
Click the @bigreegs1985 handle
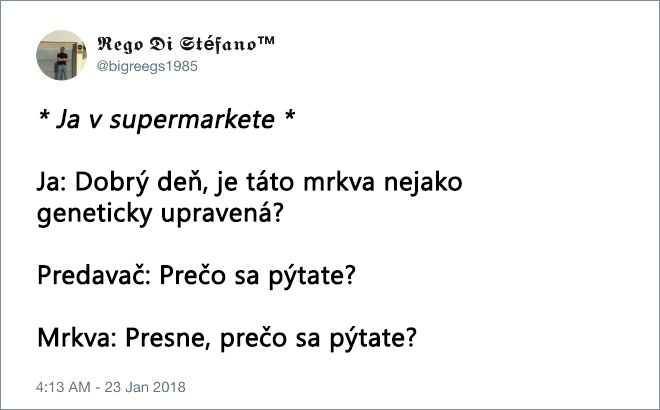click(x=141, y=67)
